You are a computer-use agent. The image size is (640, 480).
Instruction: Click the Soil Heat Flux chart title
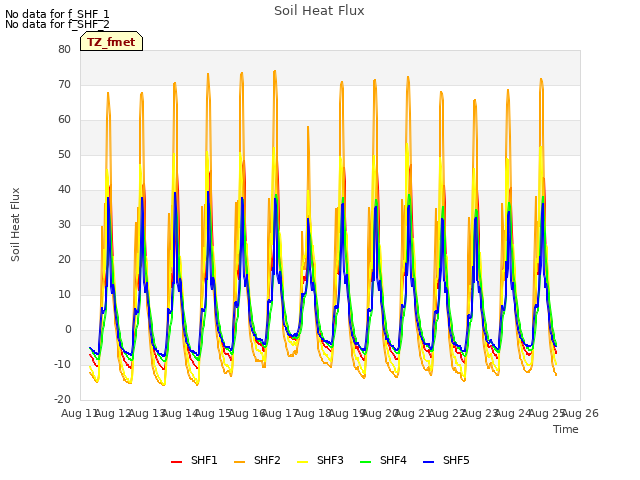point(319,11)
